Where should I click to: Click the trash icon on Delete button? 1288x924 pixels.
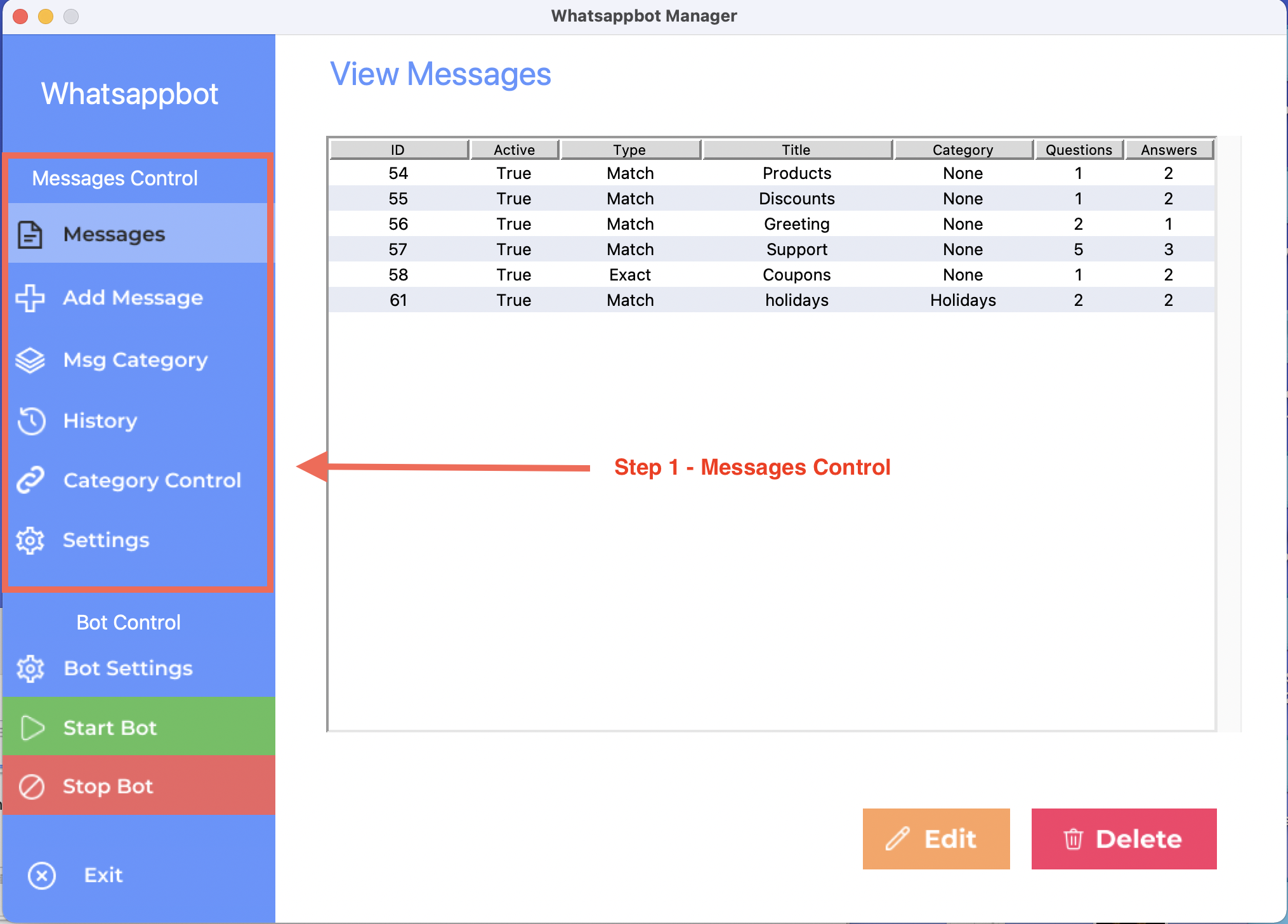click(x=1073, y=839)
